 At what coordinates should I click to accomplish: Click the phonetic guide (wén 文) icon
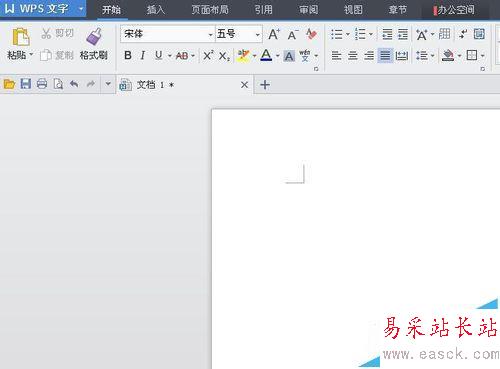click(x=305, y=55)
